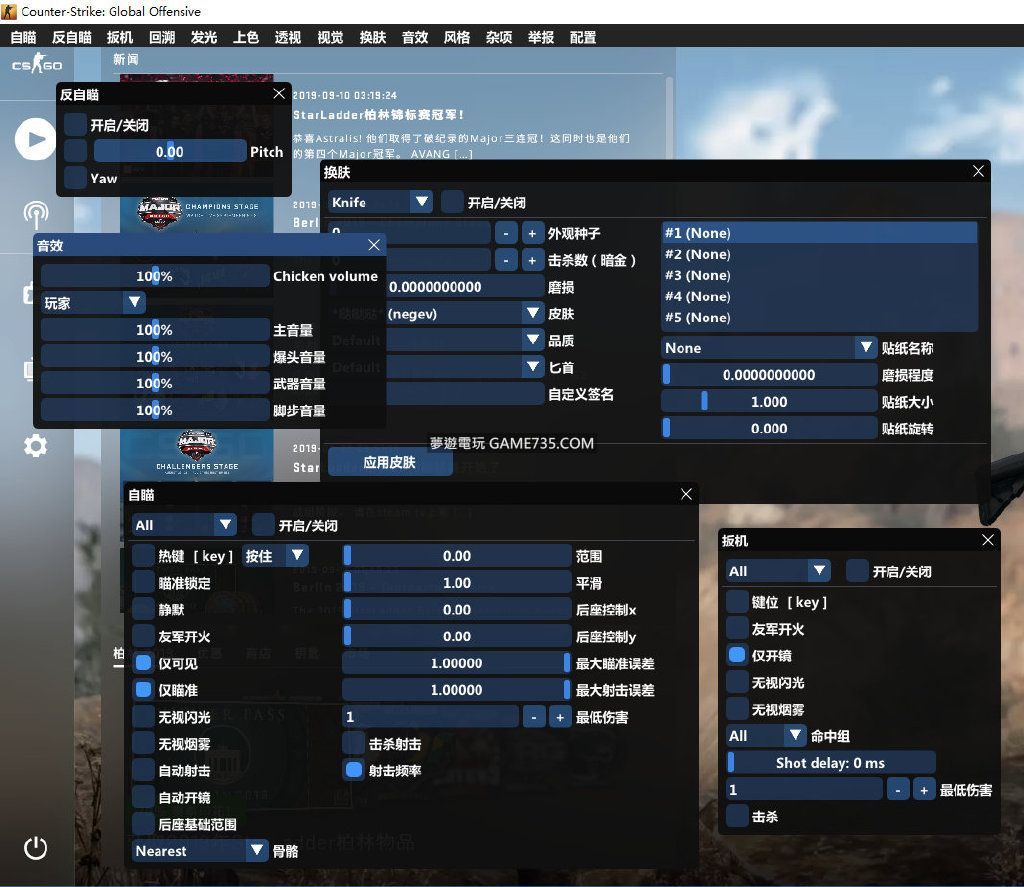
Task: Decrease 击杀数 with the minus button
Action: [506, 260]
